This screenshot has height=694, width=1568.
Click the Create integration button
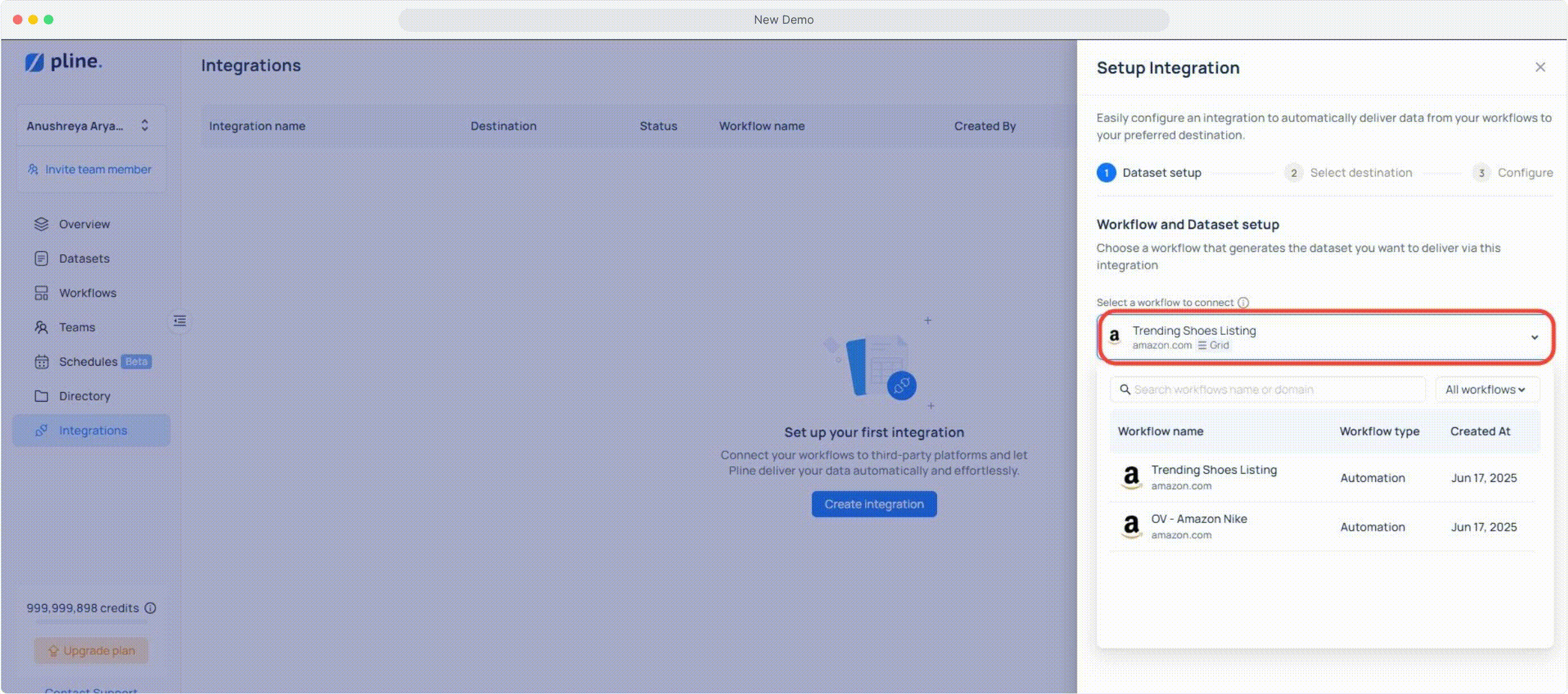pyautogui.click(x=873, y=504)
